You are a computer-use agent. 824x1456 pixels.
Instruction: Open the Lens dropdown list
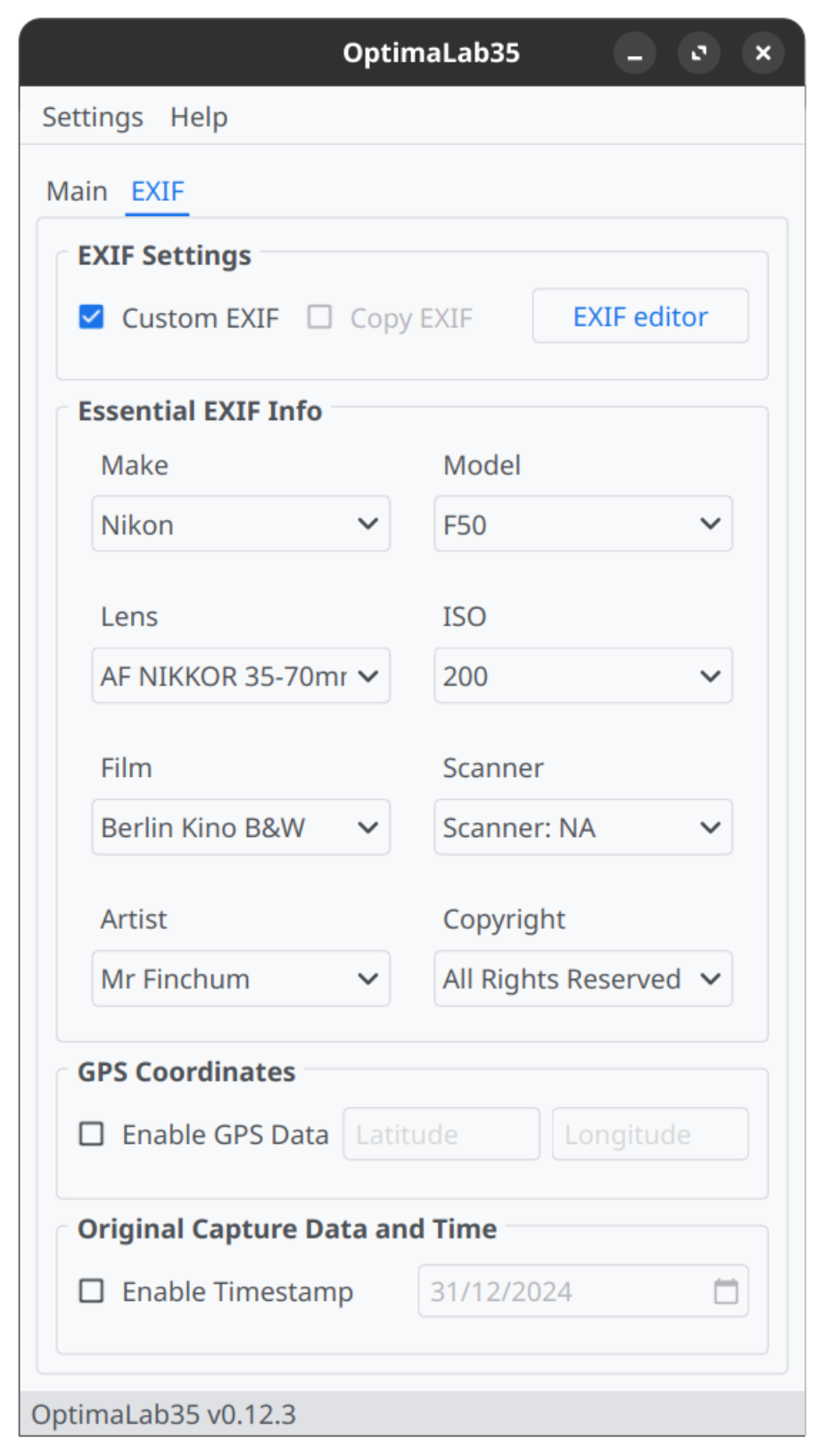coord(241,675)
